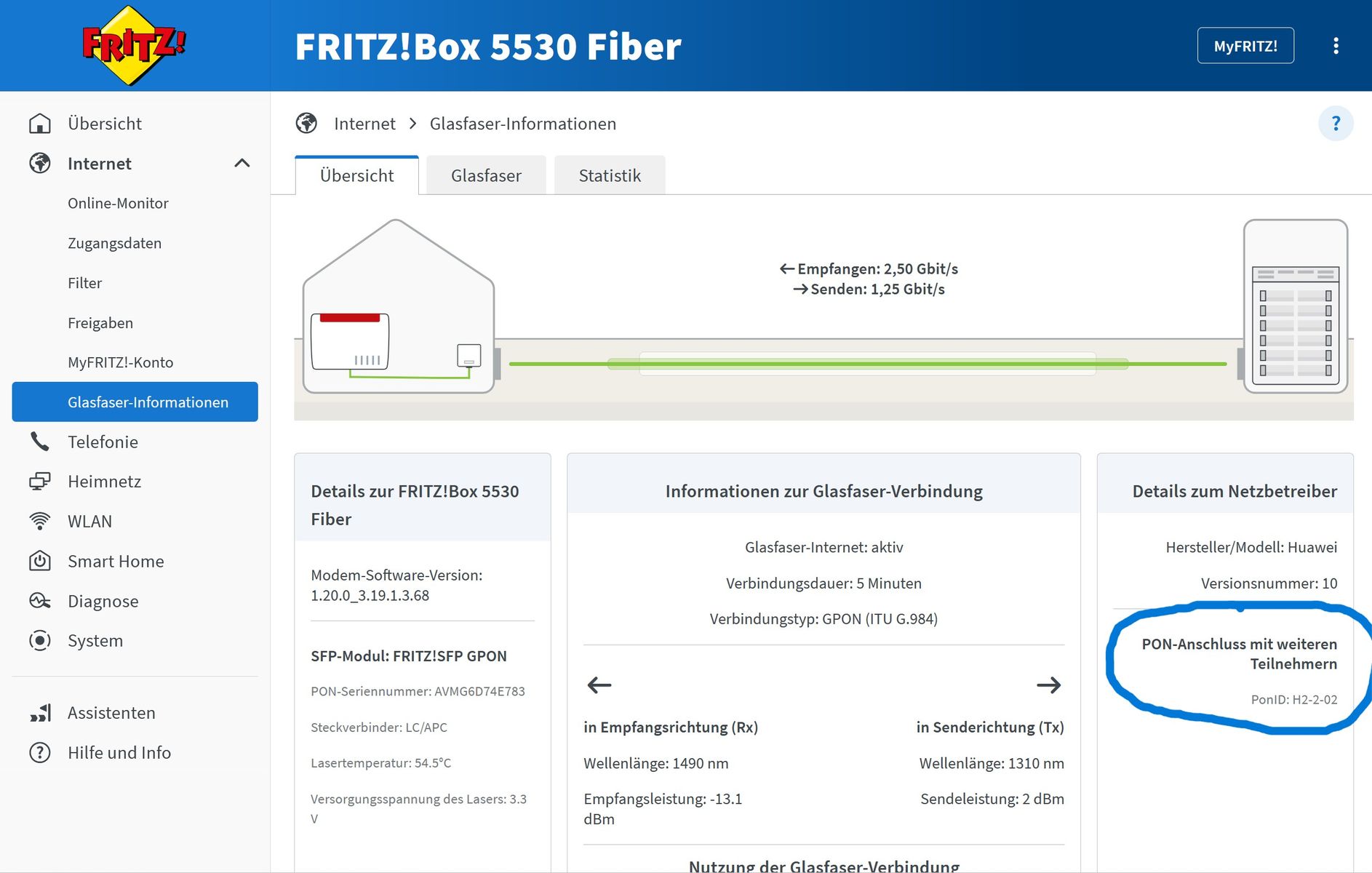1372x873 pixels.
Task: Open MyFRITZ!-Konto submenu item
Action: pos(120,362)
